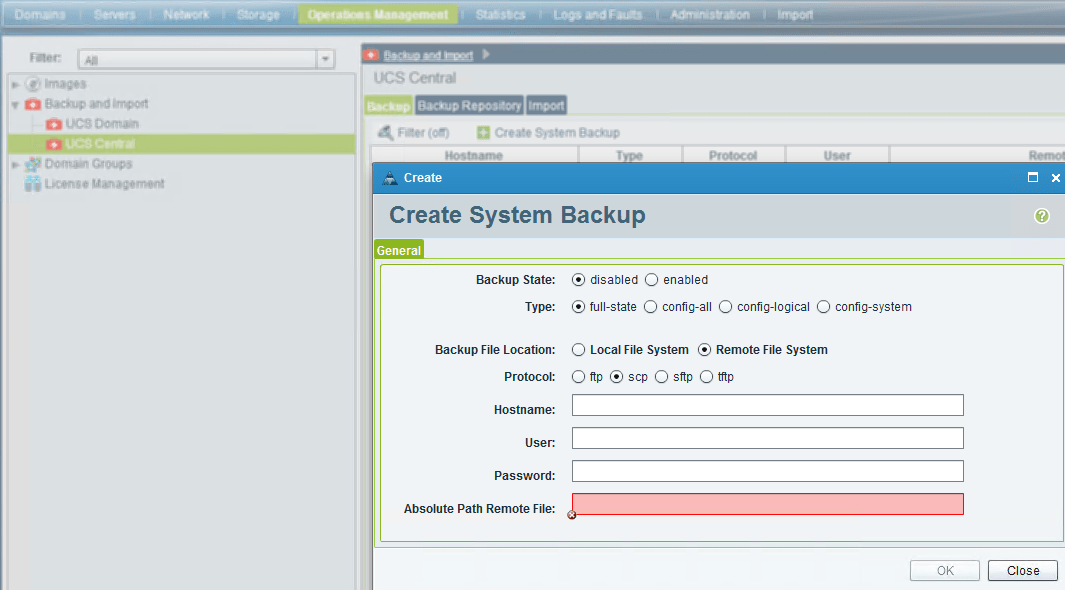The height and width of the screenshot is (590, 1065).
Task: Click the breadcrumb arrow after Backup and Import
Action: [x=486, y=54]
